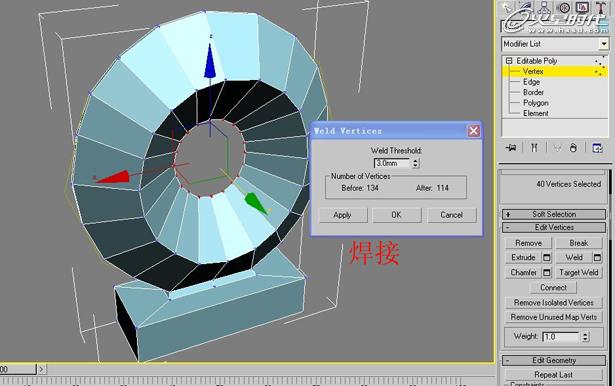
Task: Open Weld settings dialog box icon
Action: [x=597, y=257]
